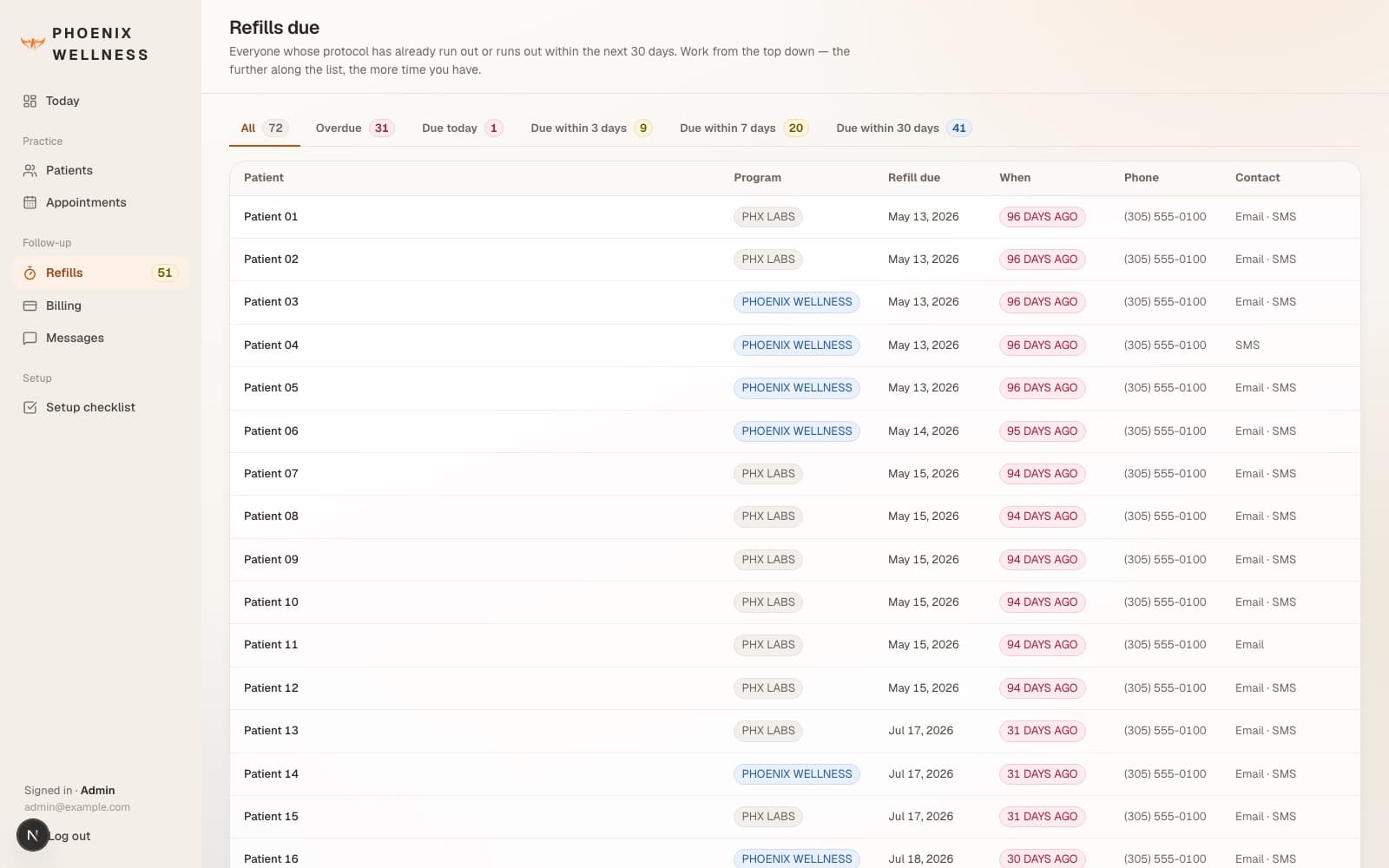Screen dimensions: 1389x868
Task: Open the Appointments calendar icon
Action: coord(30,202)
